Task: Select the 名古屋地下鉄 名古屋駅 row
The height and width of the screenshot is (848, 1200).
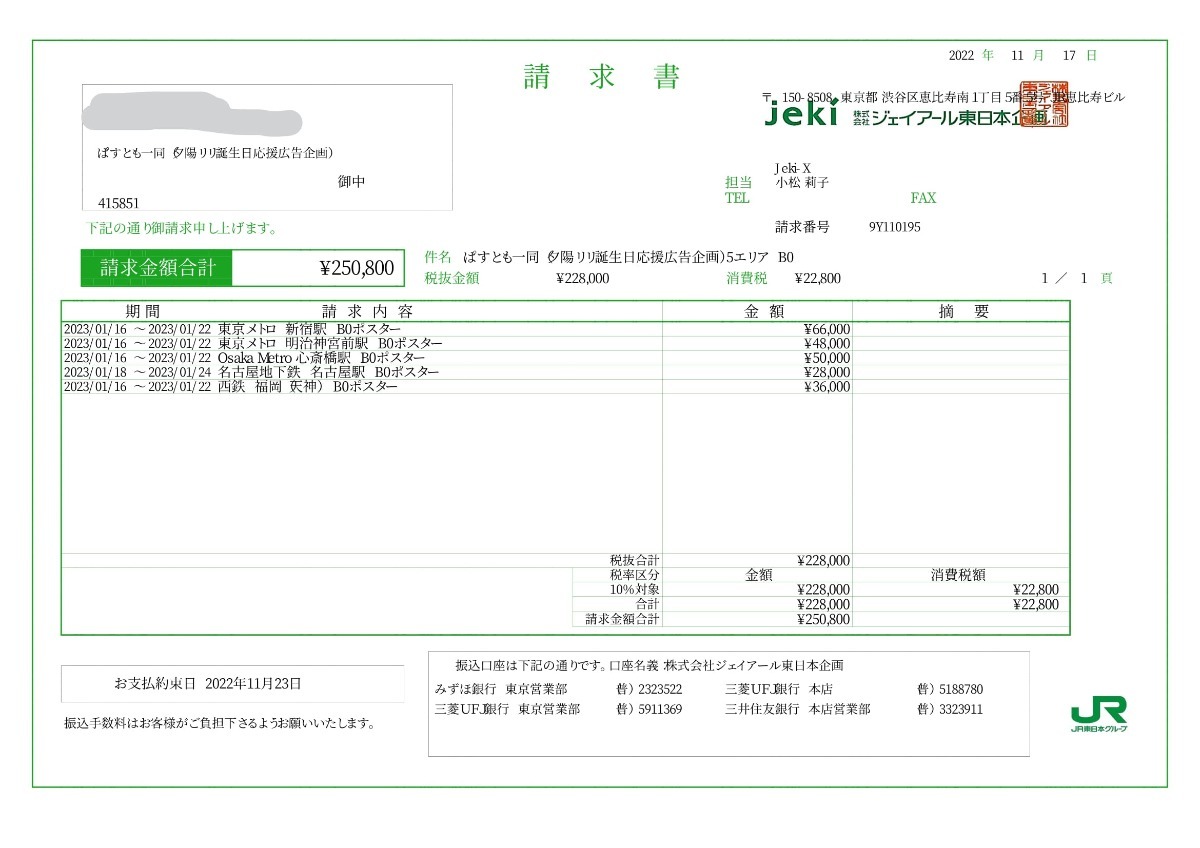Action: [x=565, y=371]
